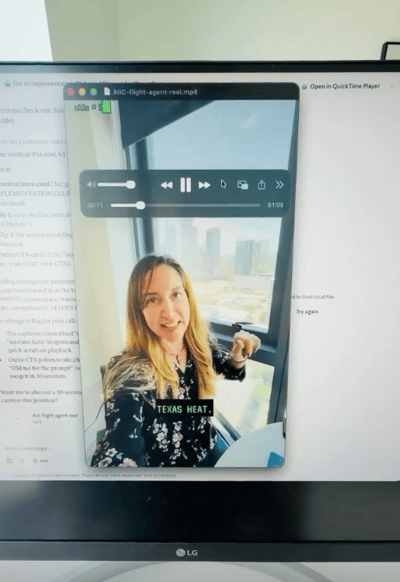Adjust the volume slider knob
This screenshot has height=582, width=400.
point(130,184)
